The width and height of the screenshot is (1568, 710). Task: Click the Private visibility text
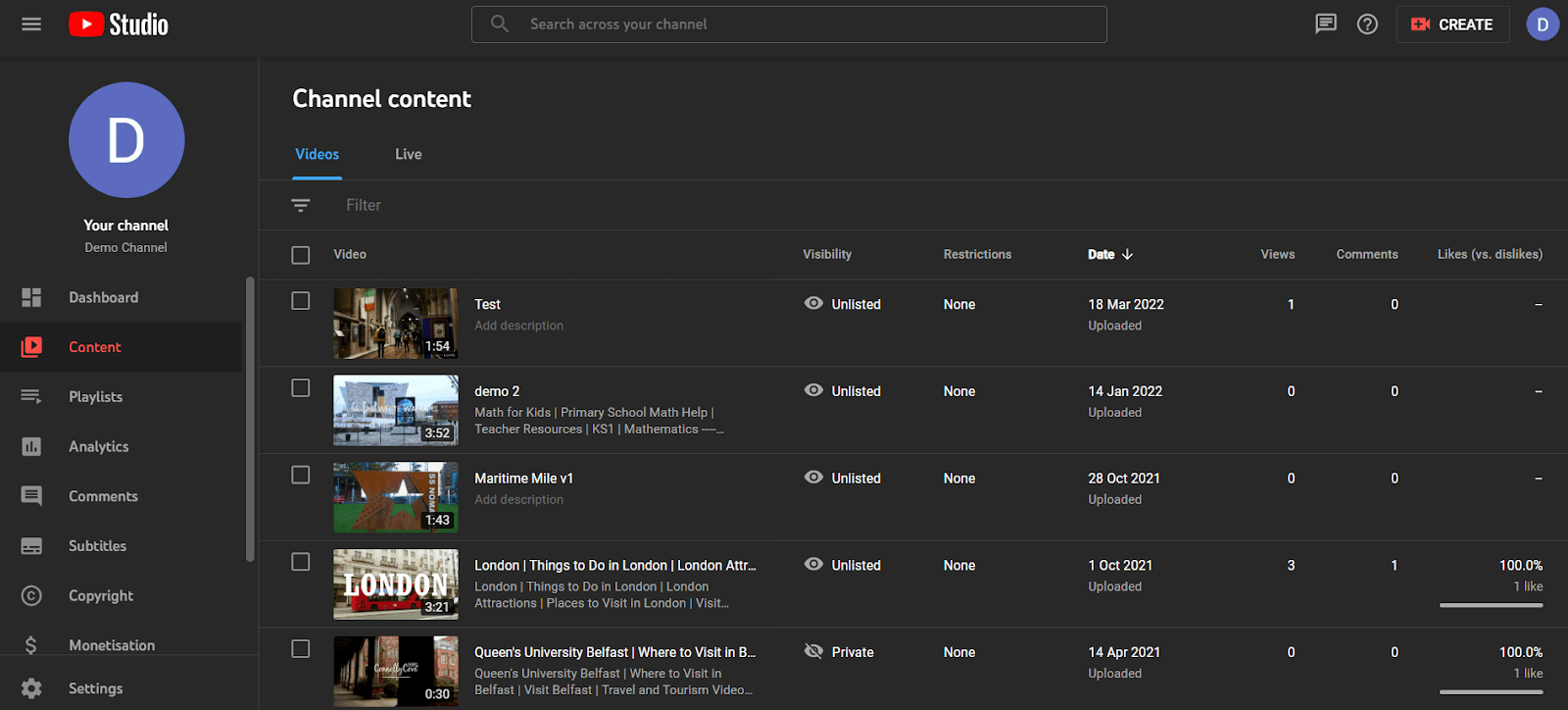tap(853, 652)
